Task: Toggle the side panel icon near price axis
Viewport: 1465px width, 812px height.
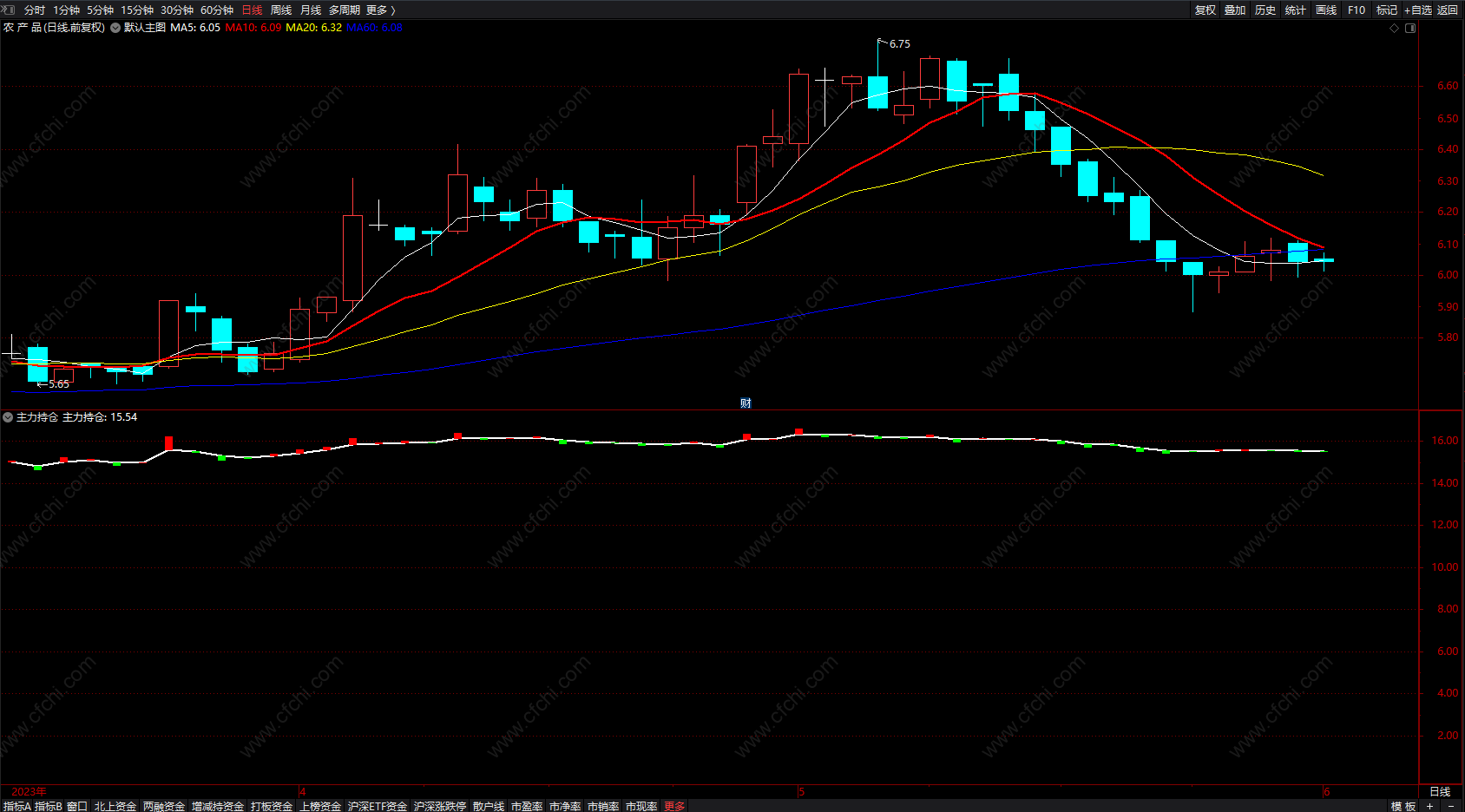Action: pyautogui.click(x=1410, y=28)
